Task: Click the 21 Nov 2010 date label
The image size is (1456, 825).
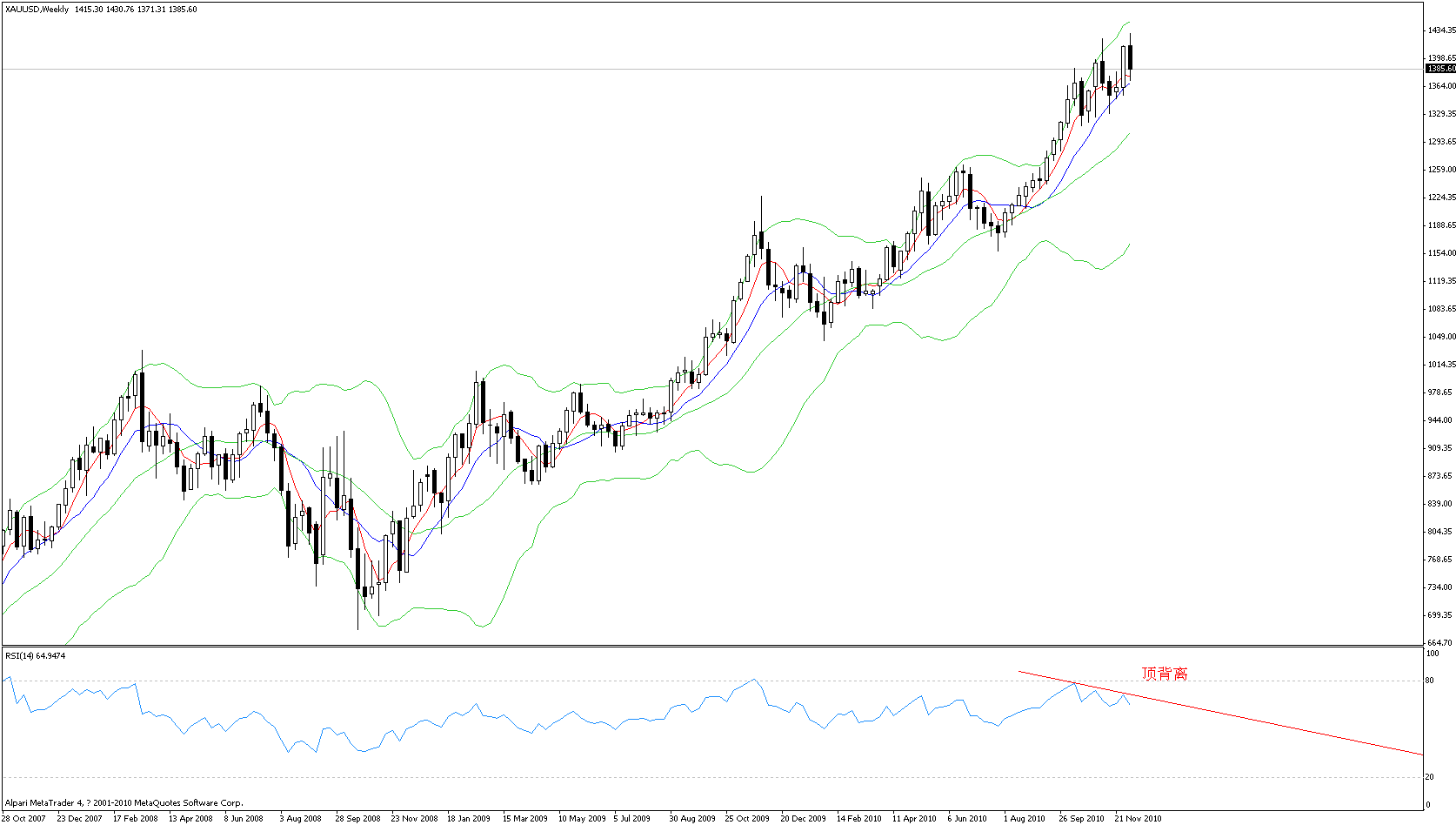Action: 1138,818
